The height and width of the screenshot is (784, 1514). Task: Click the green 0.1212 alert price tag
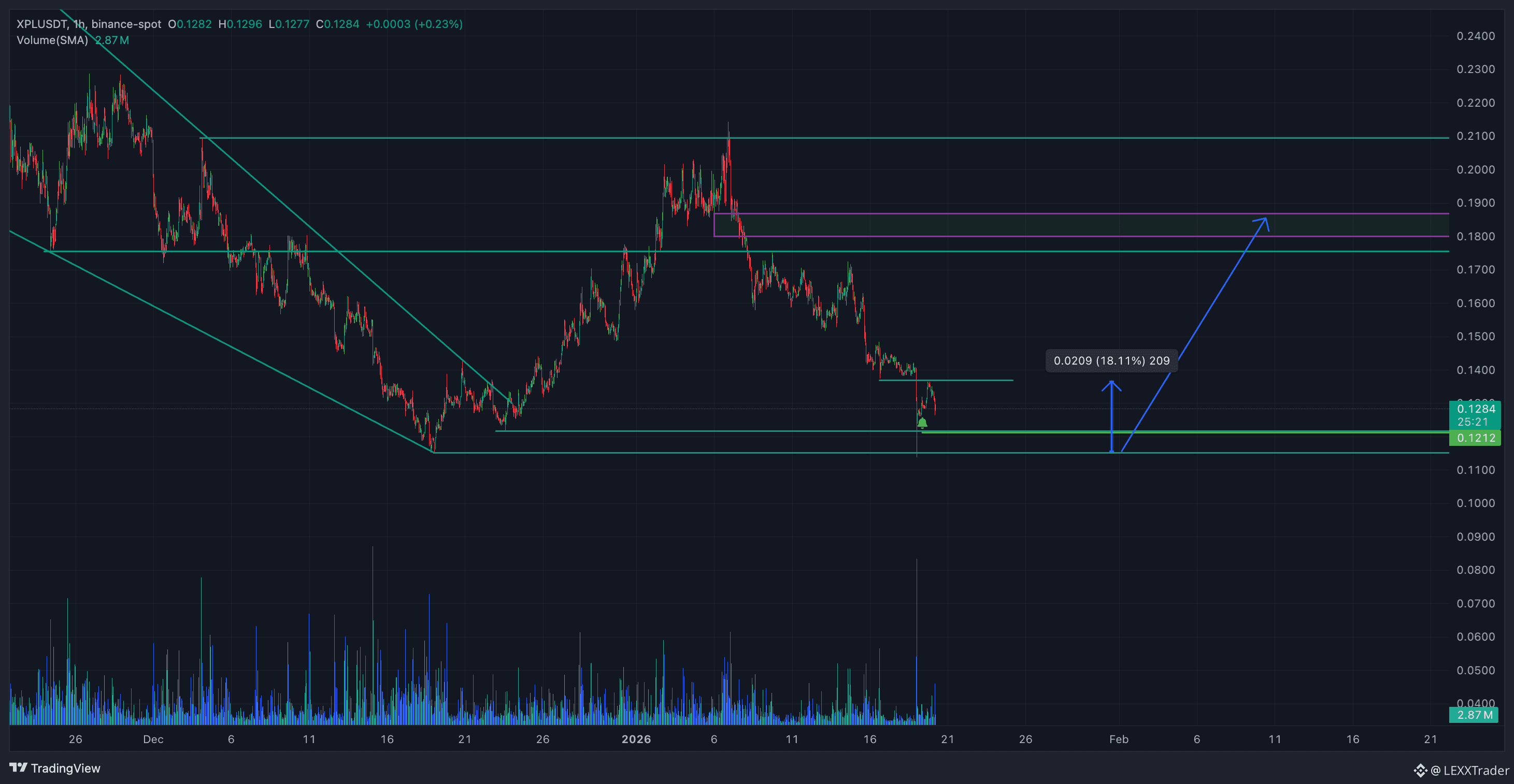pos(1475,438)
